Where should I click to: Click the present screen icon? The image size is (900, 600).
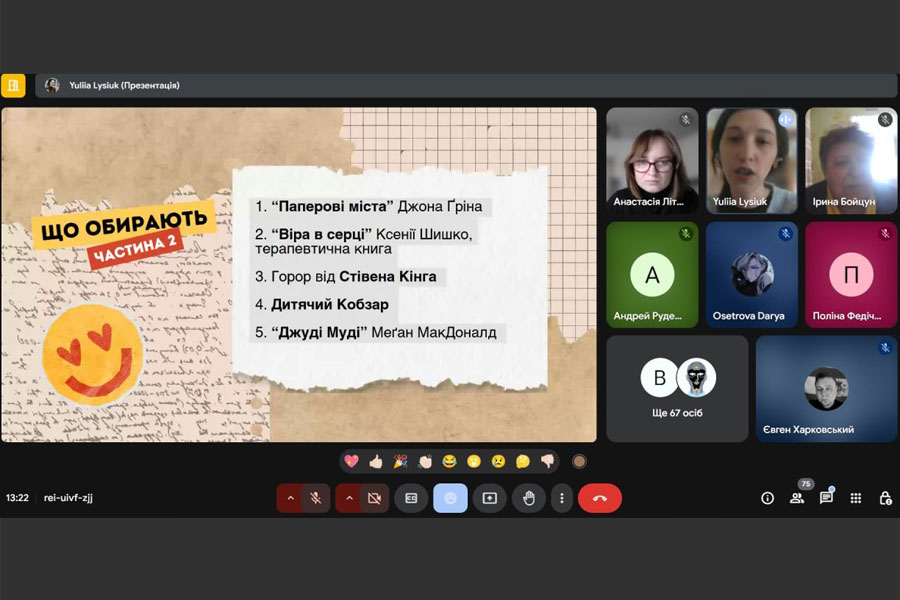[489, 498]
